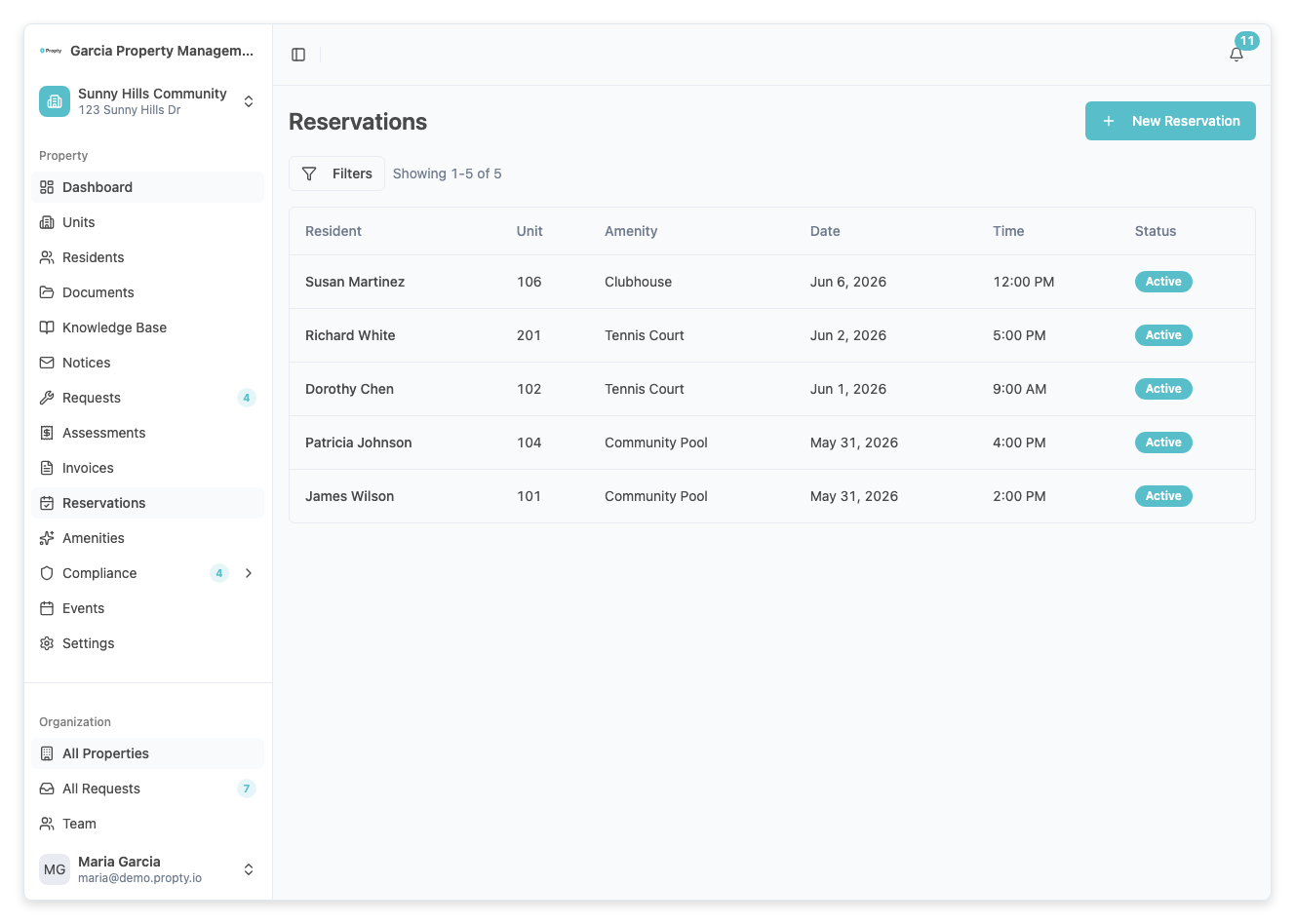Click the Invoices document icon
This screenshot has height=924, width=1295.
point(47,468)
